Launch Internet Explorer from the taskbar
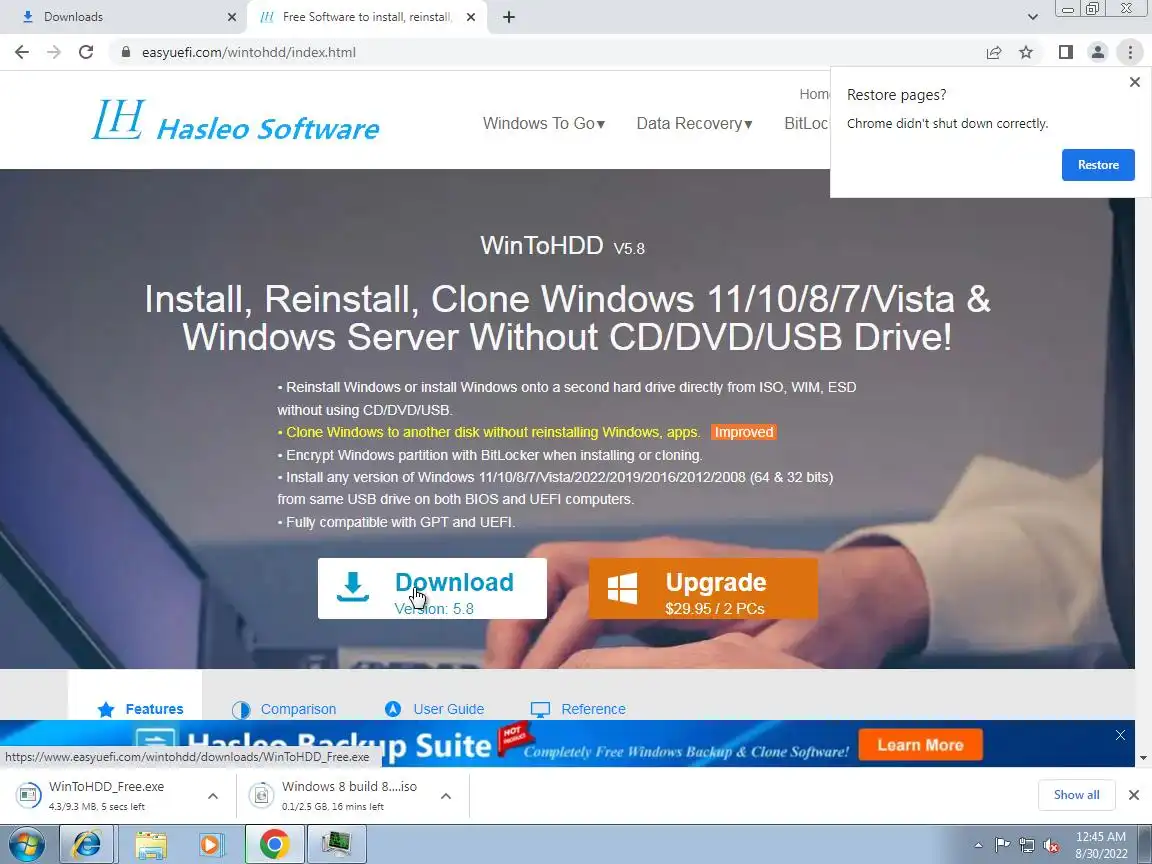1152x864 pixels. click(x=86, y=845)
